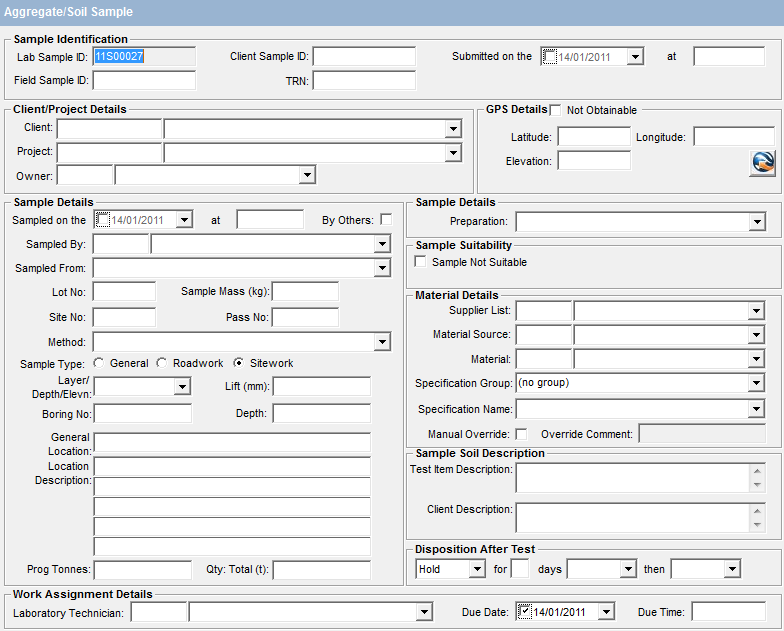
Task: Check the Sample Not Suitable box
Action: pyautogui.click(x=421, y=262)
